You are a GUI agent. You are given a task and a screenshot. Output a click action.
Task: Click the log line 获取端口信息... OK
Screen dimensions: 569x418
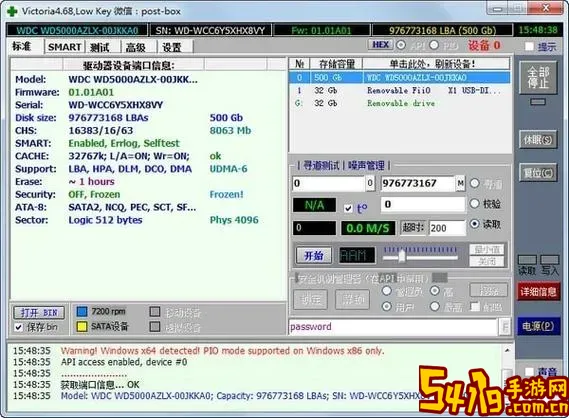[100, 385]
